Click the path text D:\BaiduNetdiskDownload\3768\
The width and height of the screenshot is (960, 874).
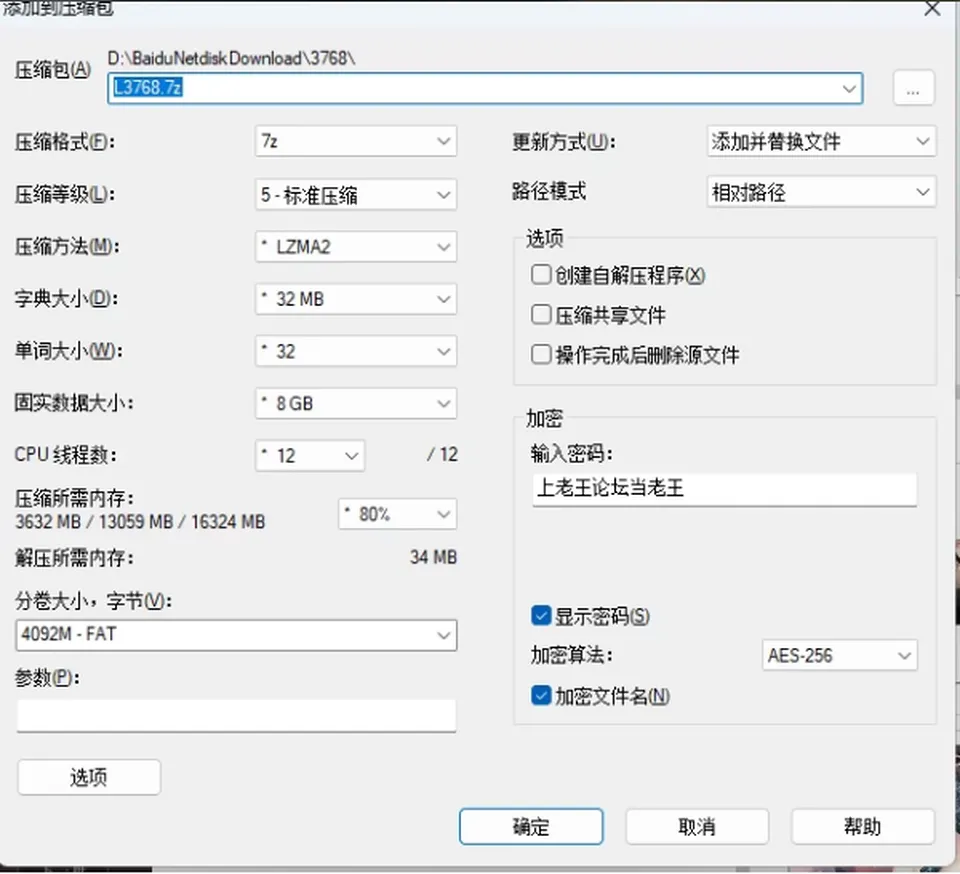[x=231, y=58]
